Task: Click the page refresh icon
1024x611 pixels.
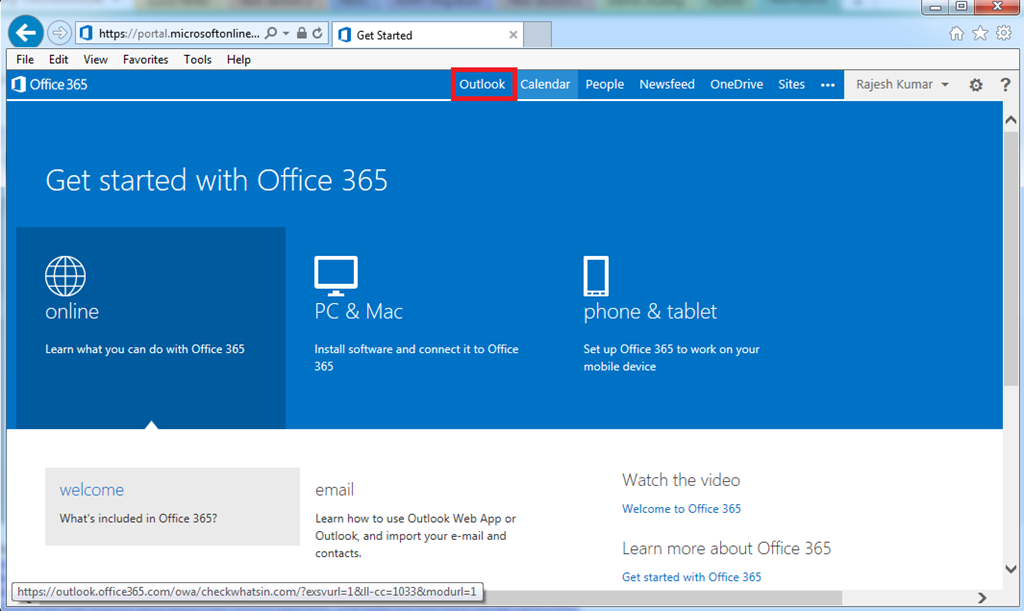Action: click(317, 33)
